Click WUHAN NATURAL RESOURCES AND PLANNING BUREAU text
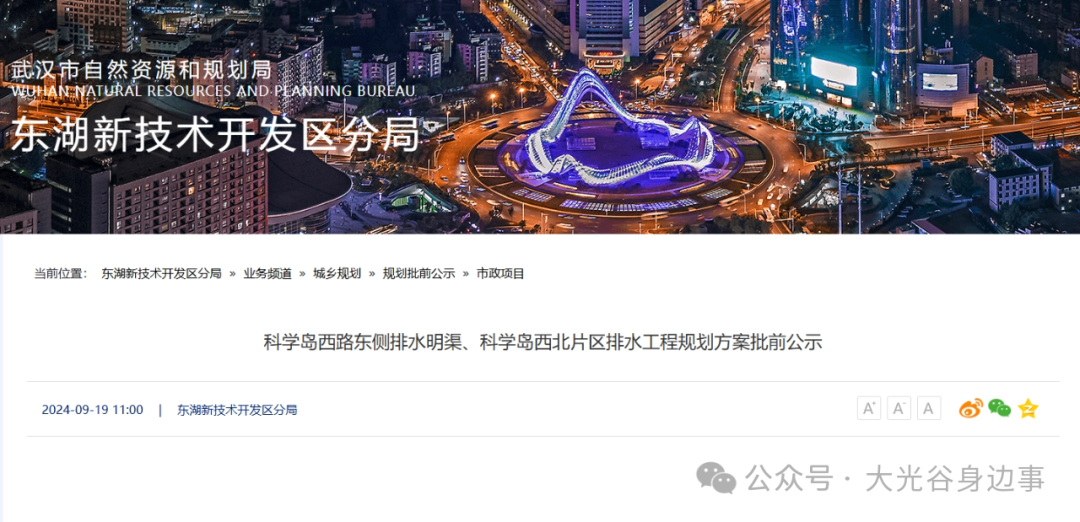 (x=213, y=91)
